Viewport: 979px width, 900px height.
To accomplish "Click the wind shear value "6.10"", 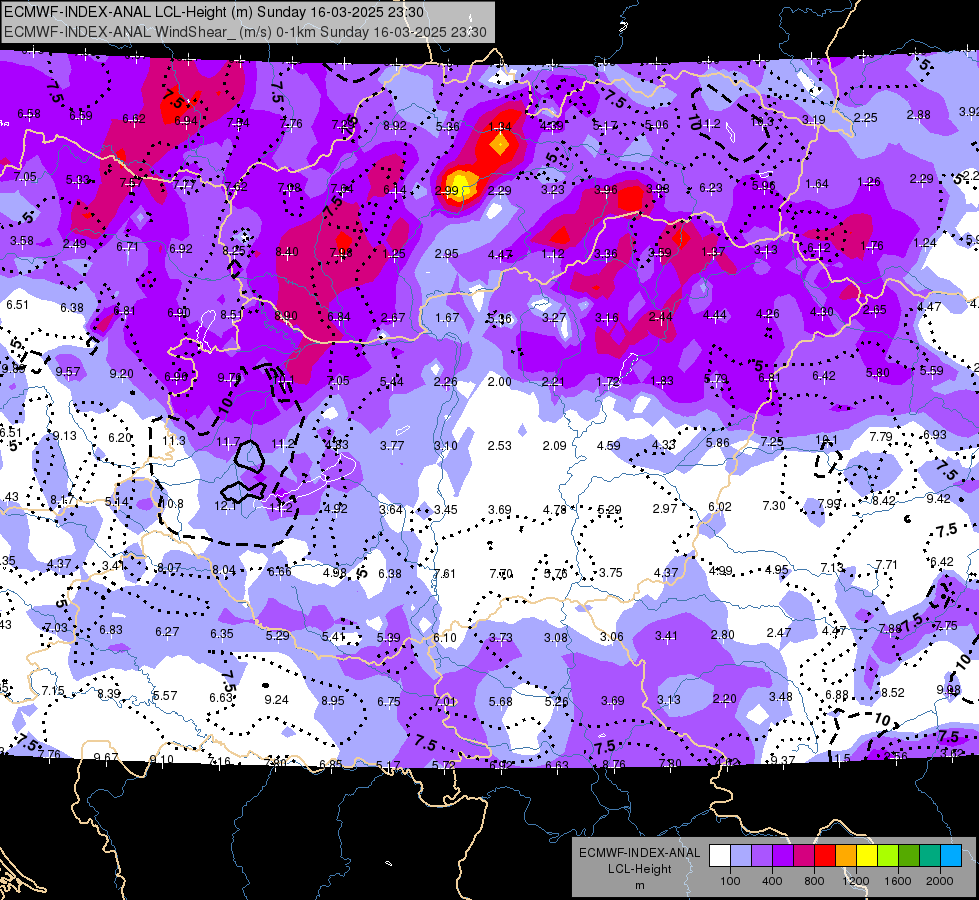I will pyautogui.click(x=444, y=638).
